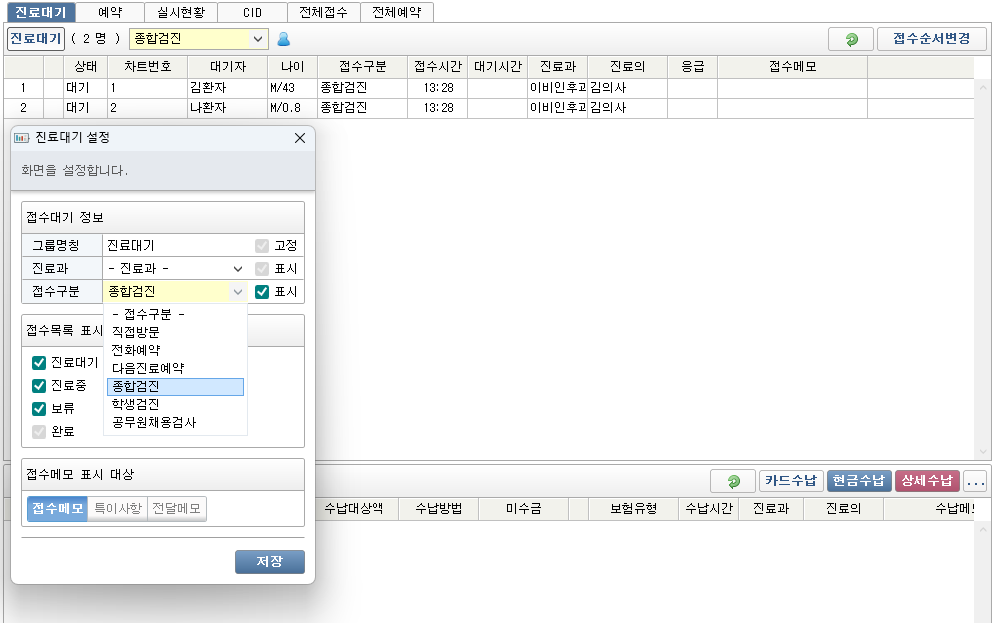Screen dimensions: 992x623
Task: Uncheck the 보류 checkbox
Action: click(40, 409)
